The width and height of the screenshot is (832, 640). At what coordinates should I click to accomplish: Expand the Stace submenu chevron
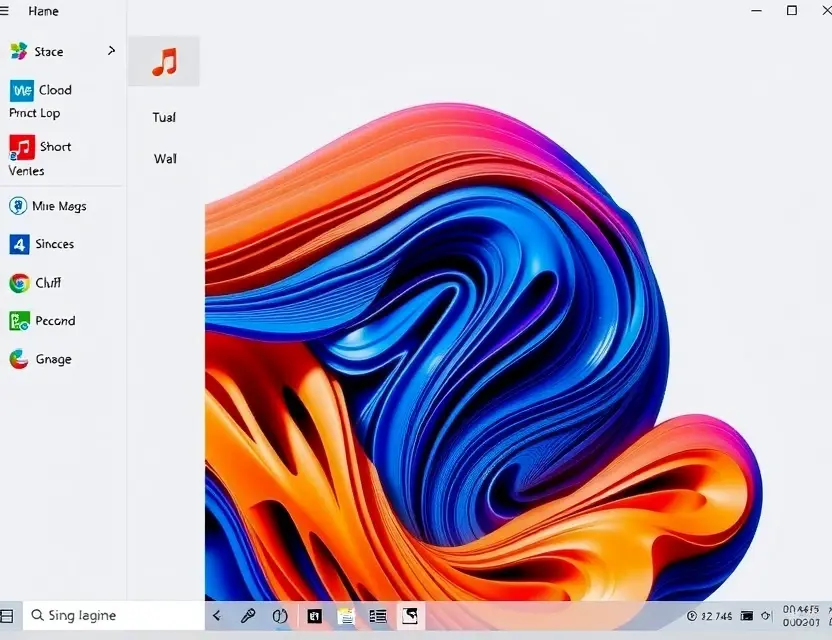click(x=111, y=50)
